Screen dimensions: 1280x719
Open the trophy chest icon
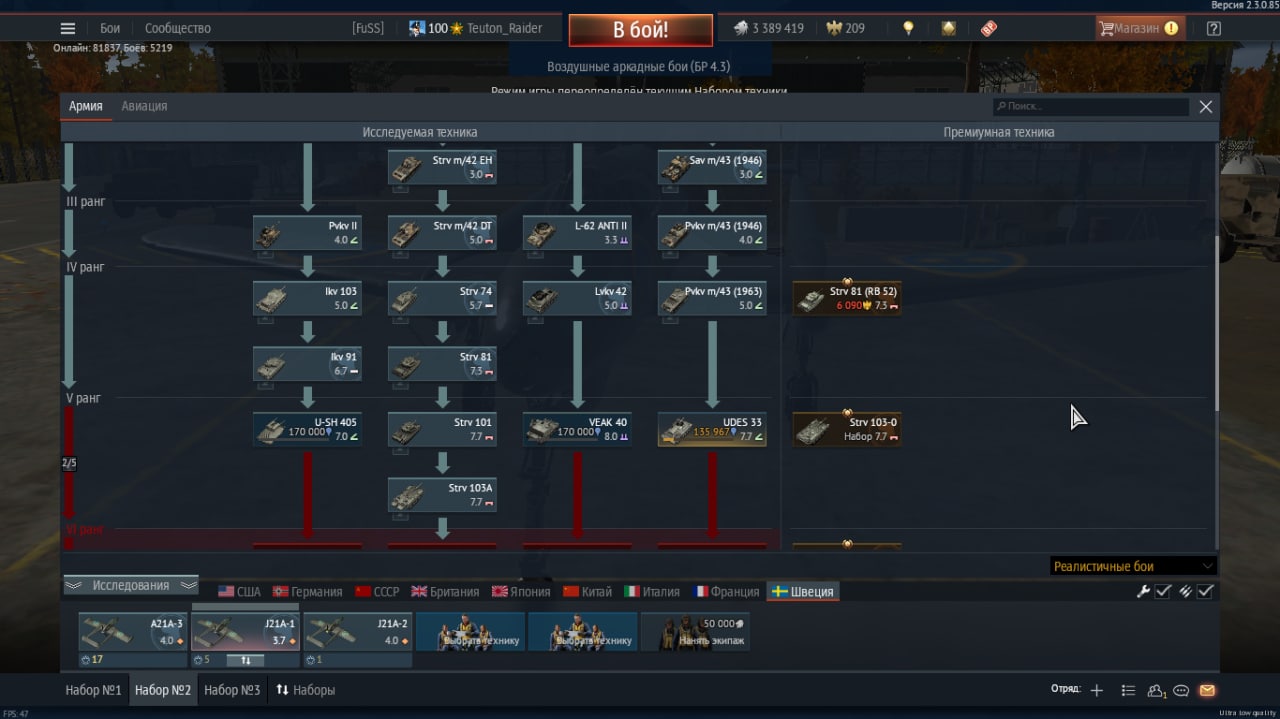tap(948, 28)
